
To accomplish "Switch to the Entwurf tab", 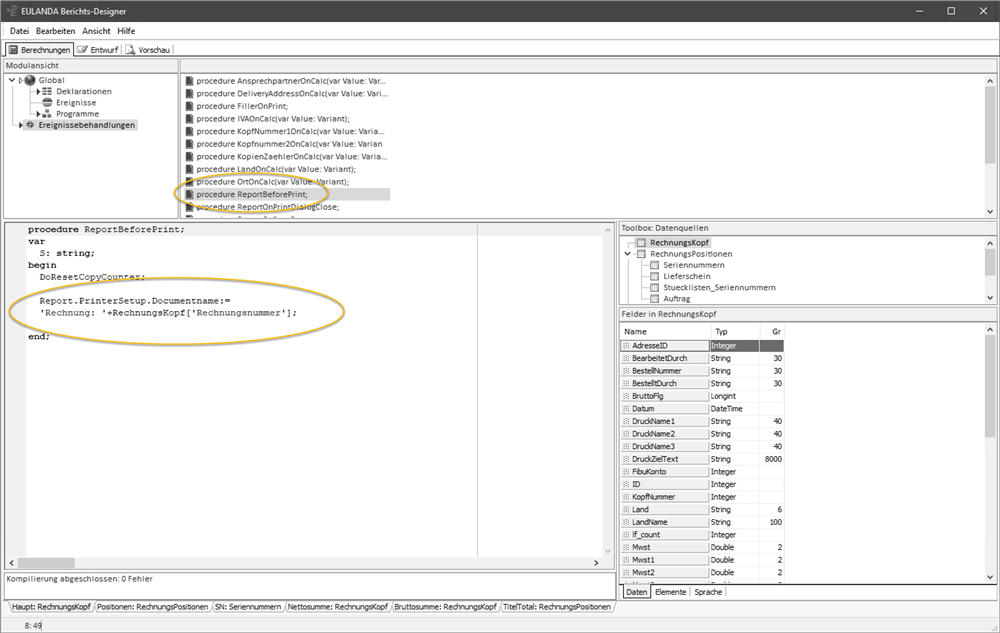I will pyautogui.click(x=98, y=50).
